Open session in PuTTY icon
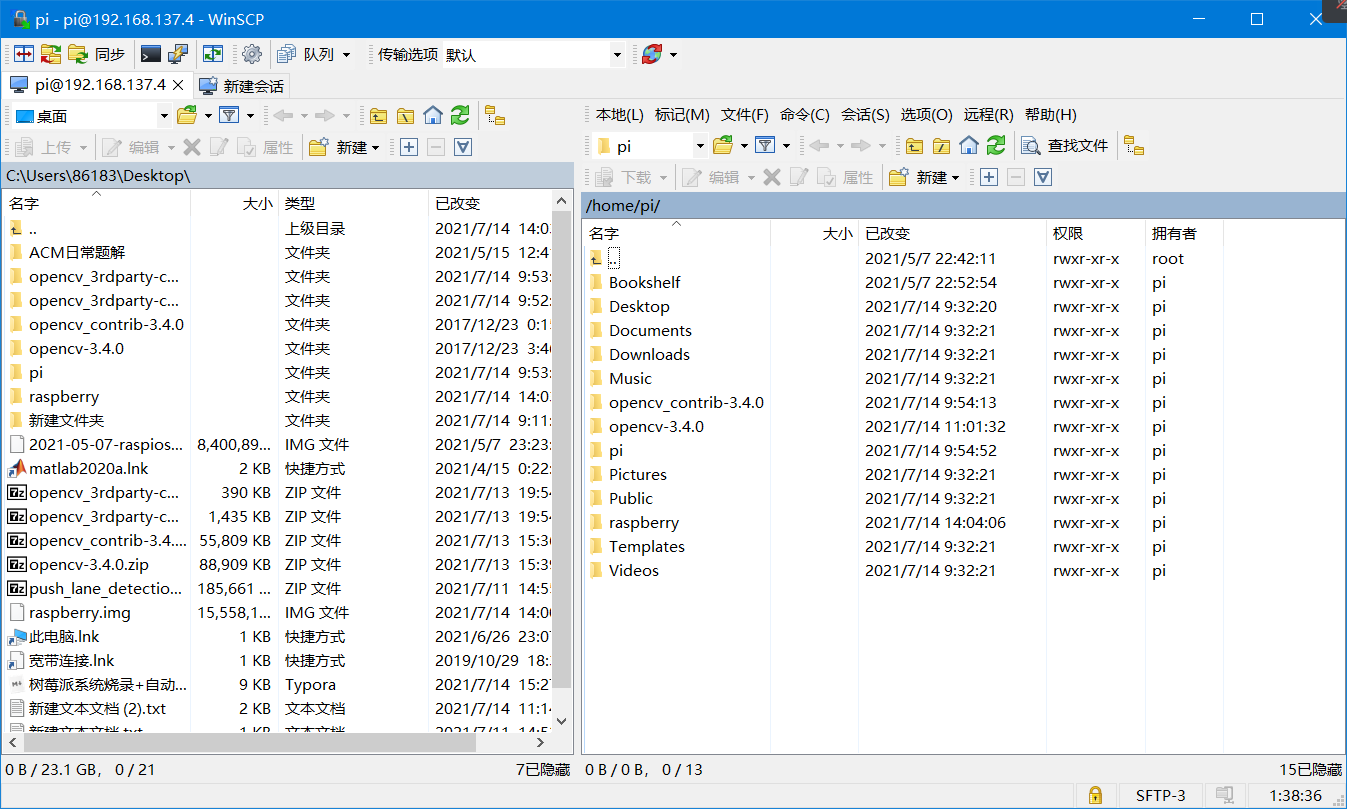This screenshot has height=809, width=1347. (x=178, y=54)
